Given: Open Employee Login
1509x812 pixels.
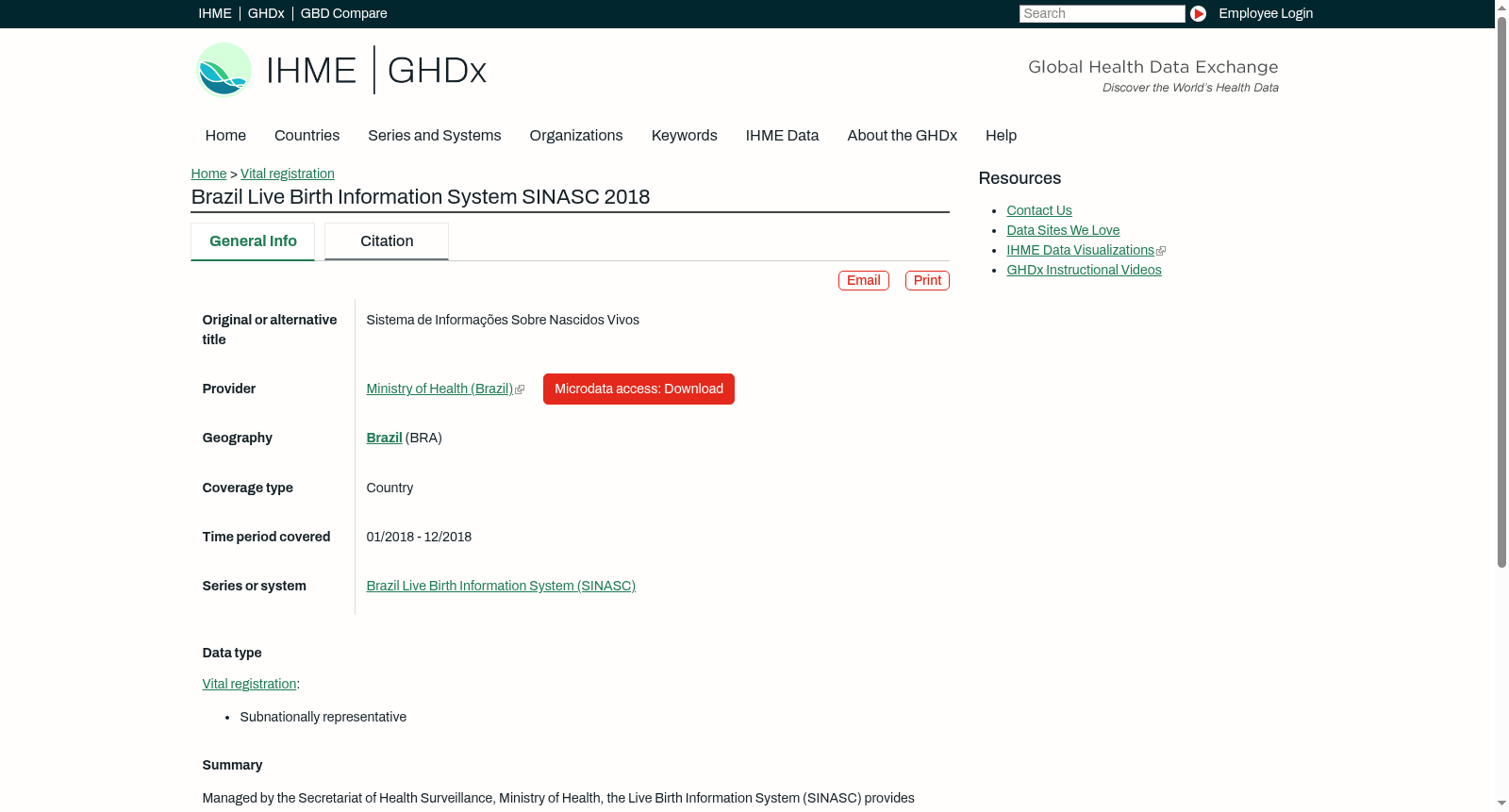Looking at the screenshot, I should pos(1266,13).
